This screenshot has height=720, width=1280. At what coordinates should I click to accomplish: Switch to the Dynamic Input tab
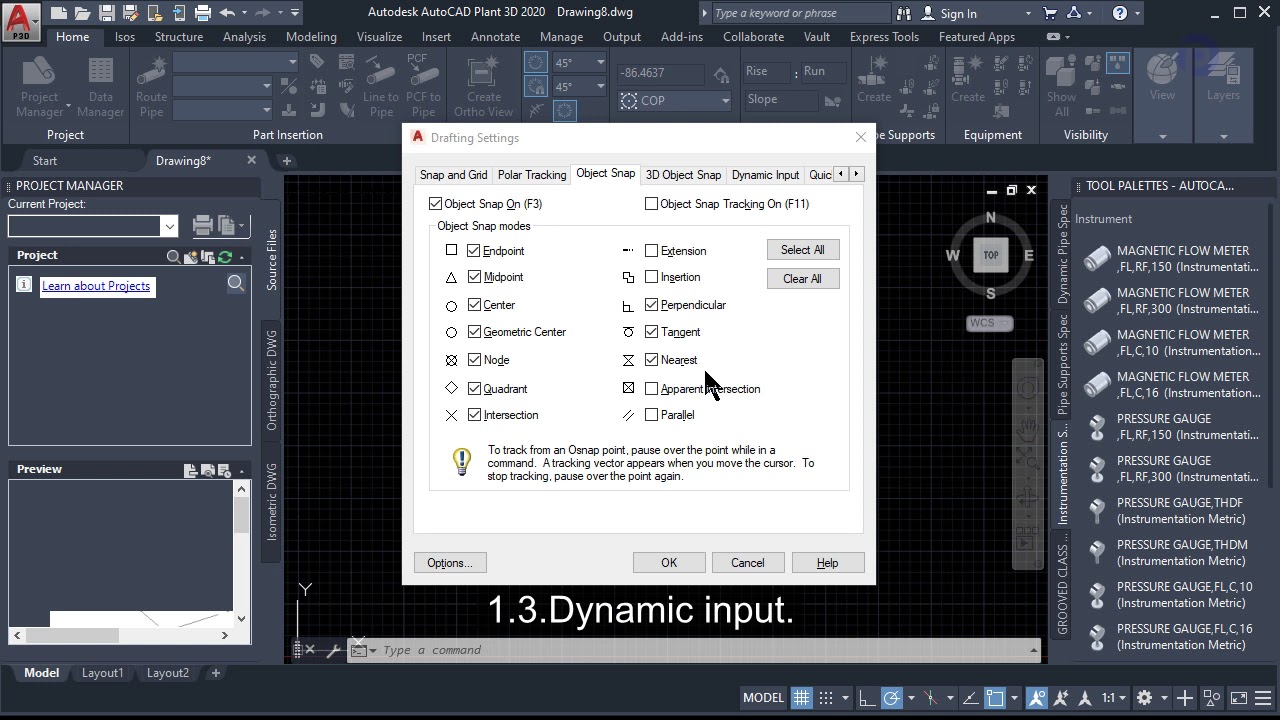[x=765, y=175]
